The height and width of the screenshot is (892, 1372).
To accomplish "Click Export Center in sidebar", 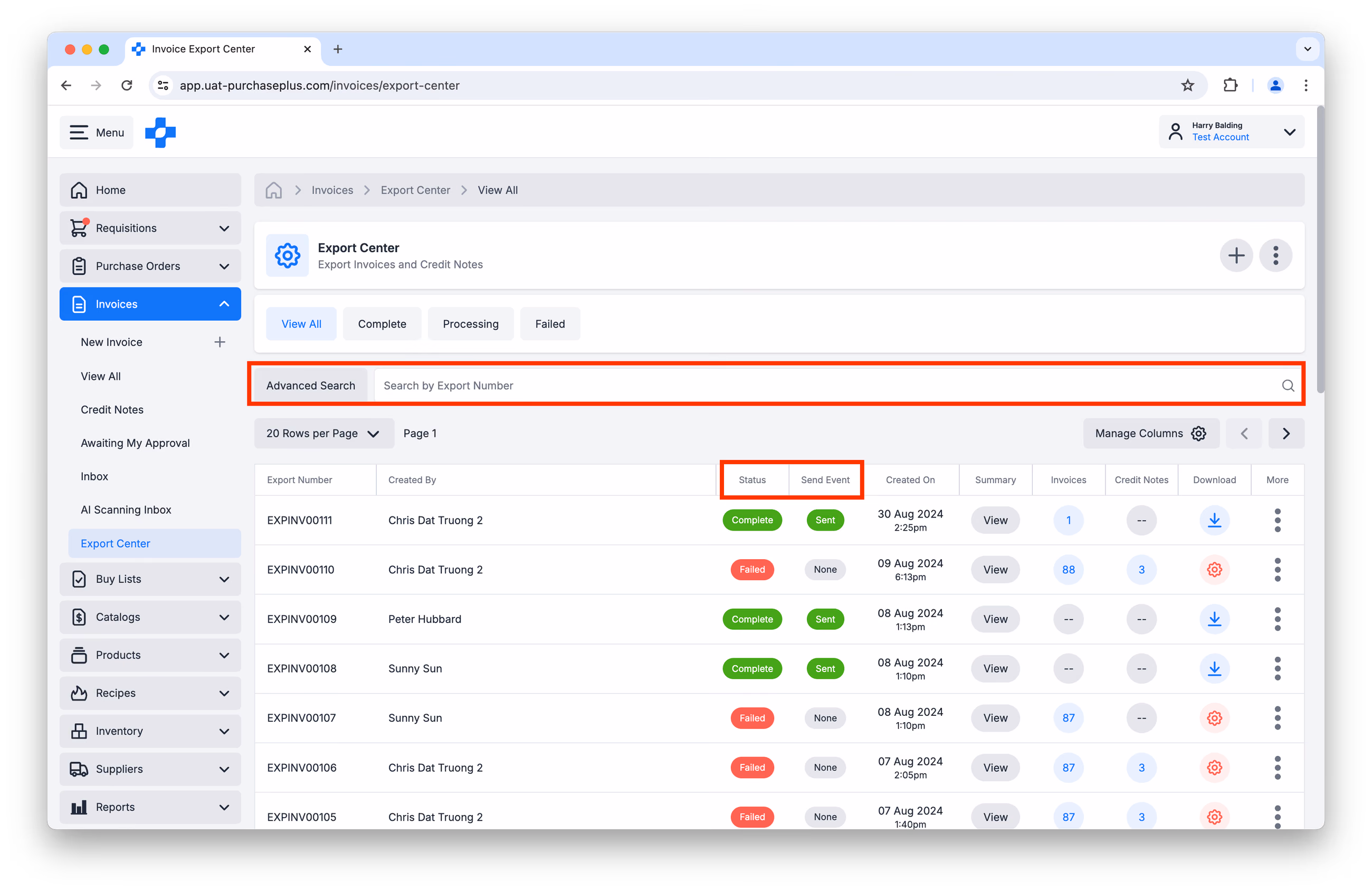I will click(x=155, y=543).
